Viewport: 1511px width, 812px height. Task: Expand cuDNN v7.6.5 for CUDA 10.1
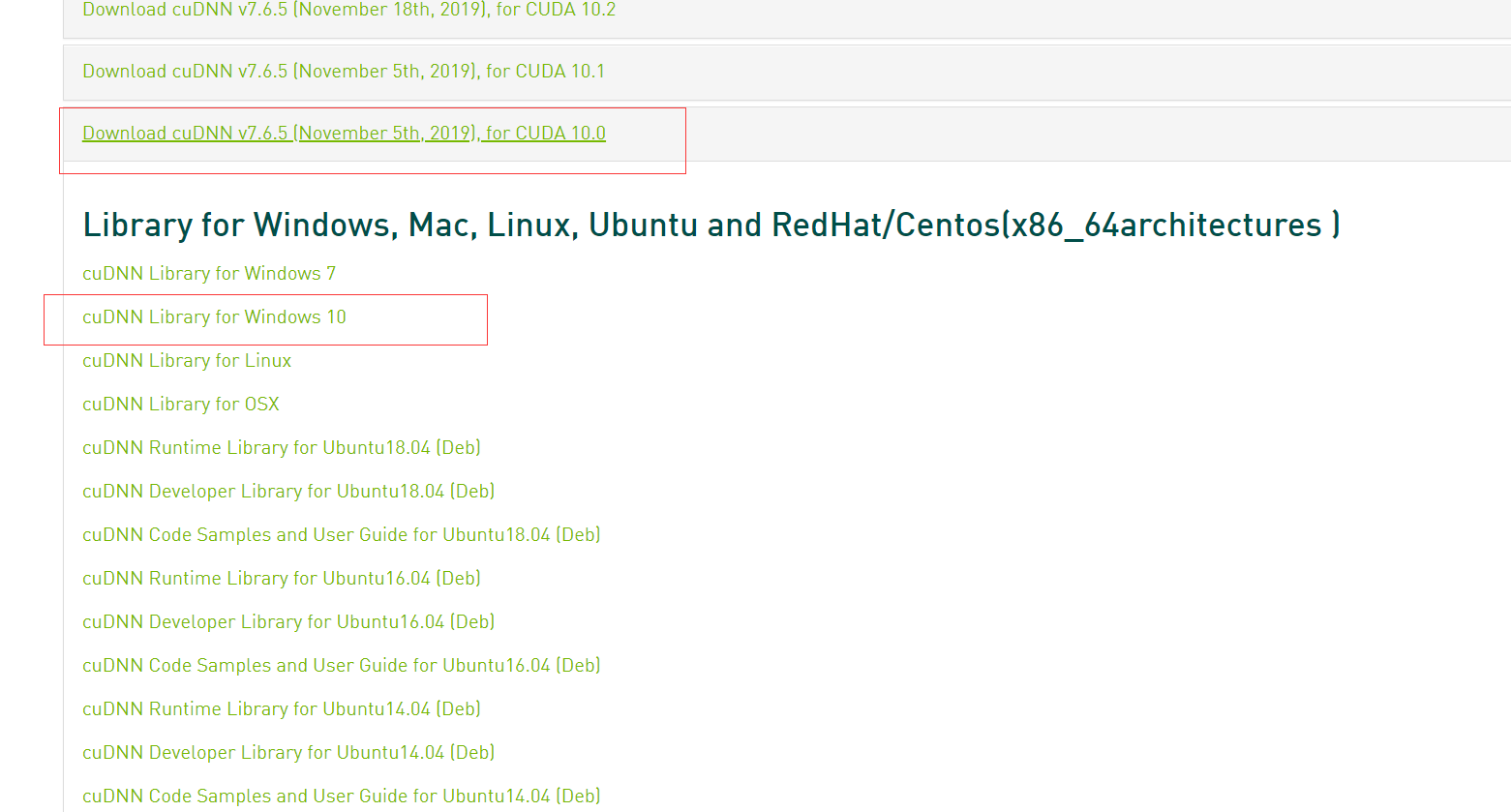click(x=344, y=71)
